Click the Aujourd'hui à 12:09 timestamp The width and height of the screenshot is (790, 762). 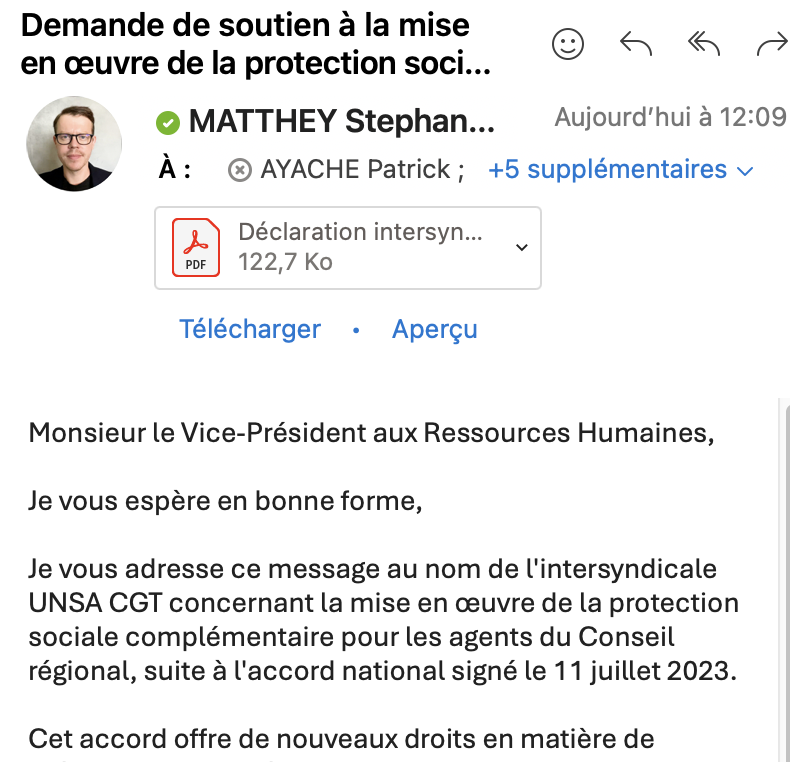[670, 118]
